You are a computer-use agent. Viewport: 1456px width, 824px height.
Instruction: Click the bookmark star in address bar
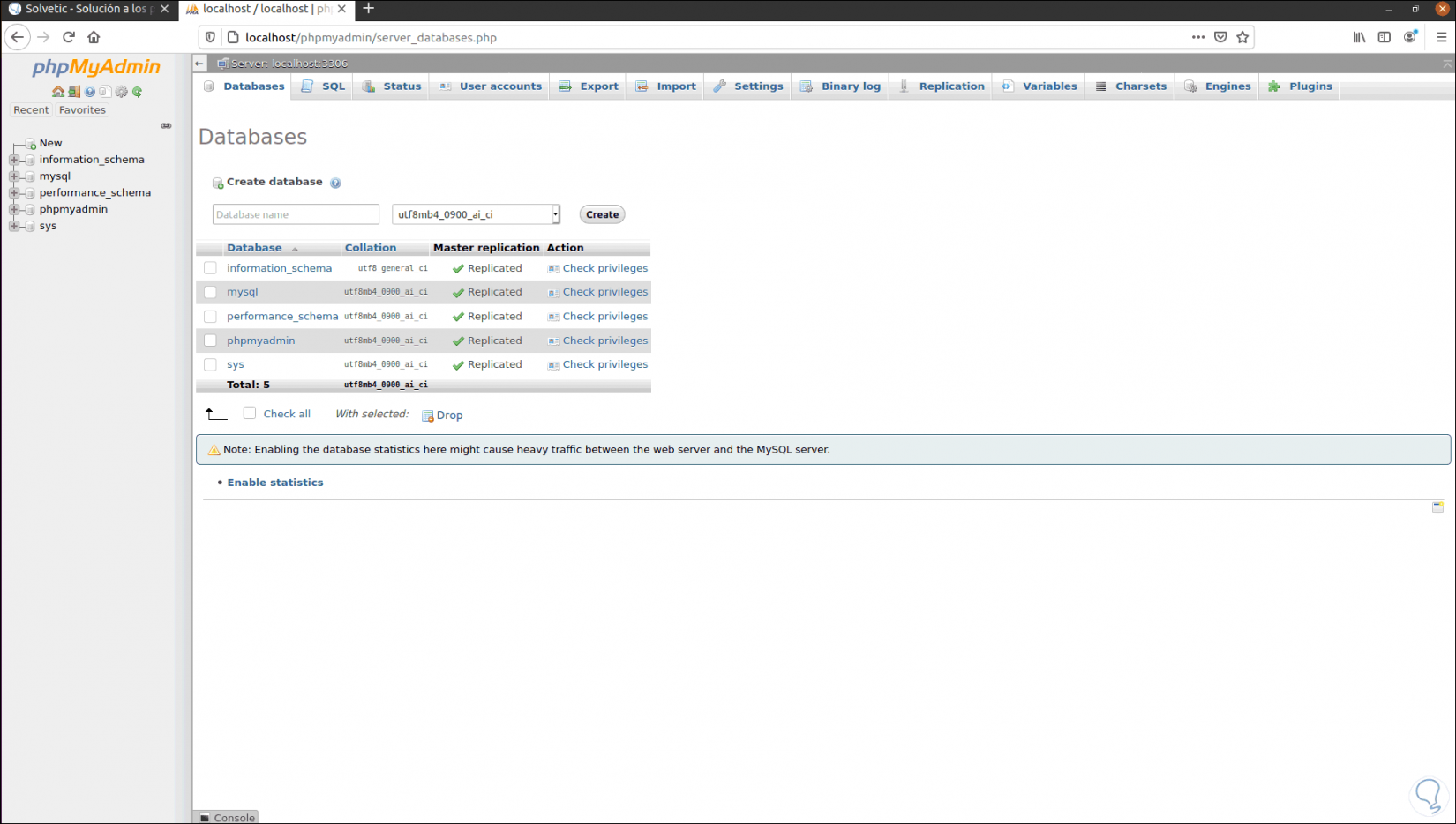coord(1242,37)
